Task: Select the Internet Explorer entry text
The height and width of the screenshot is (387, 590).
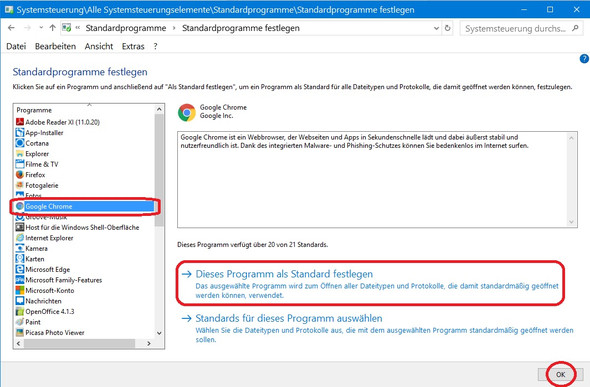Action: click(49, 238)
